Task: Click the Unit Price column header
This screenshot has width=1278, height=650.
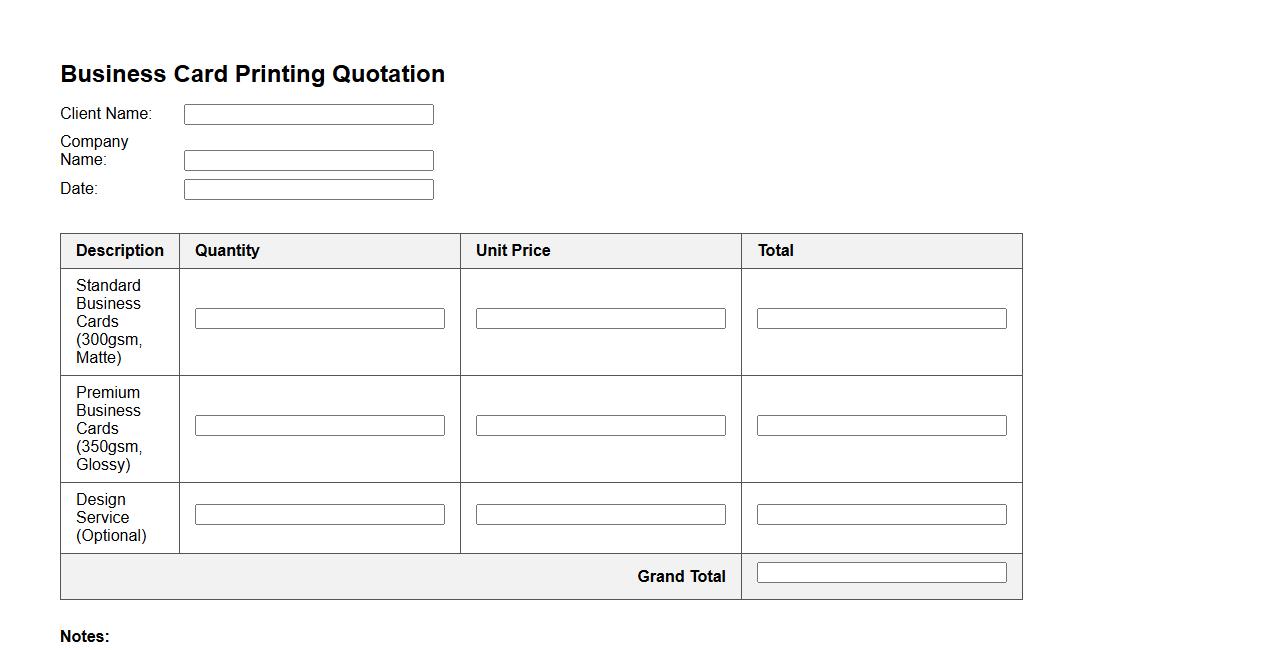Action: [x=513, y=251]
